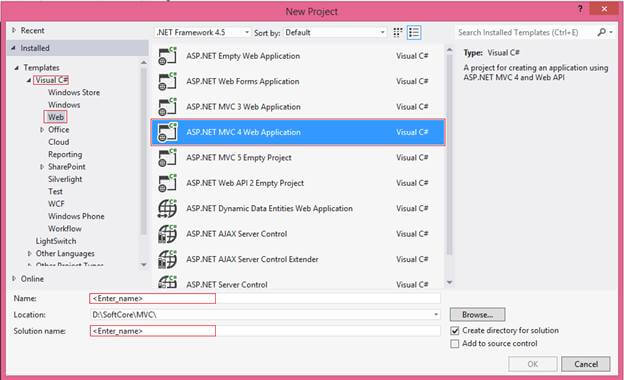Click the category tree scroll up arrow
This screenshot has width=624, height=380.
(x=144, y=62)
